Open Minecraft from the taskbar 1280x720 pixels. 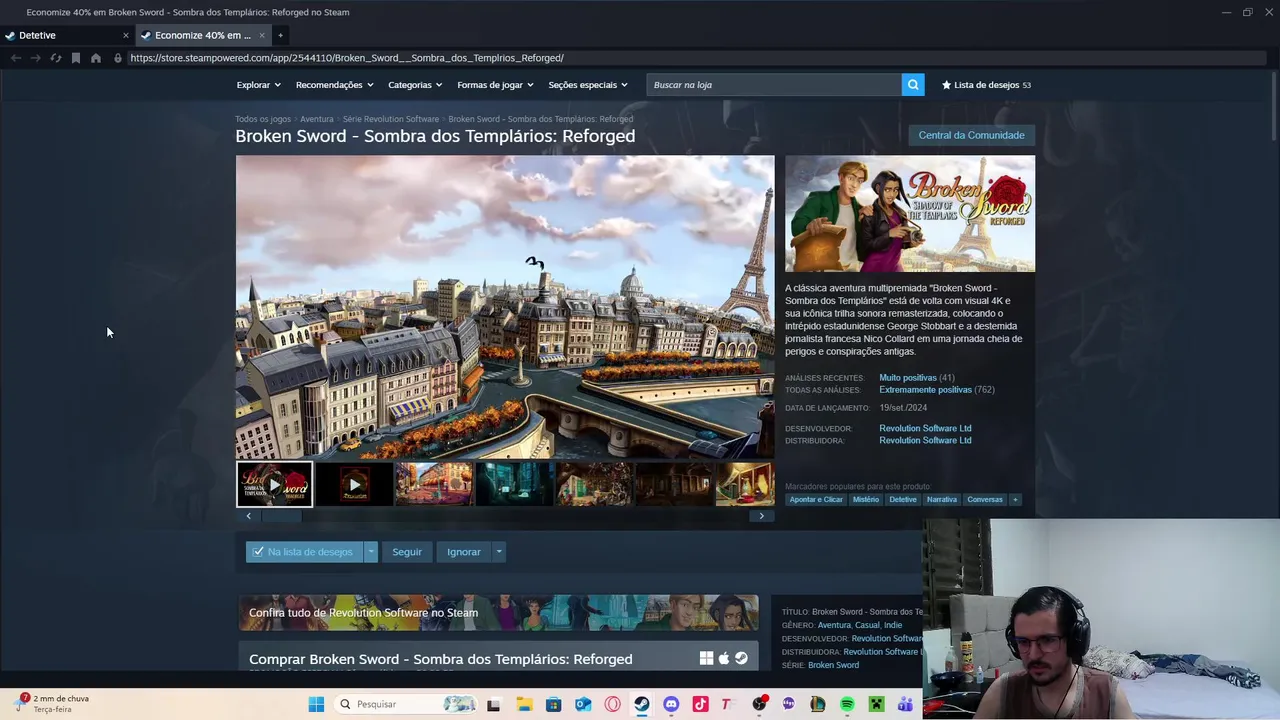pos(876,704)
